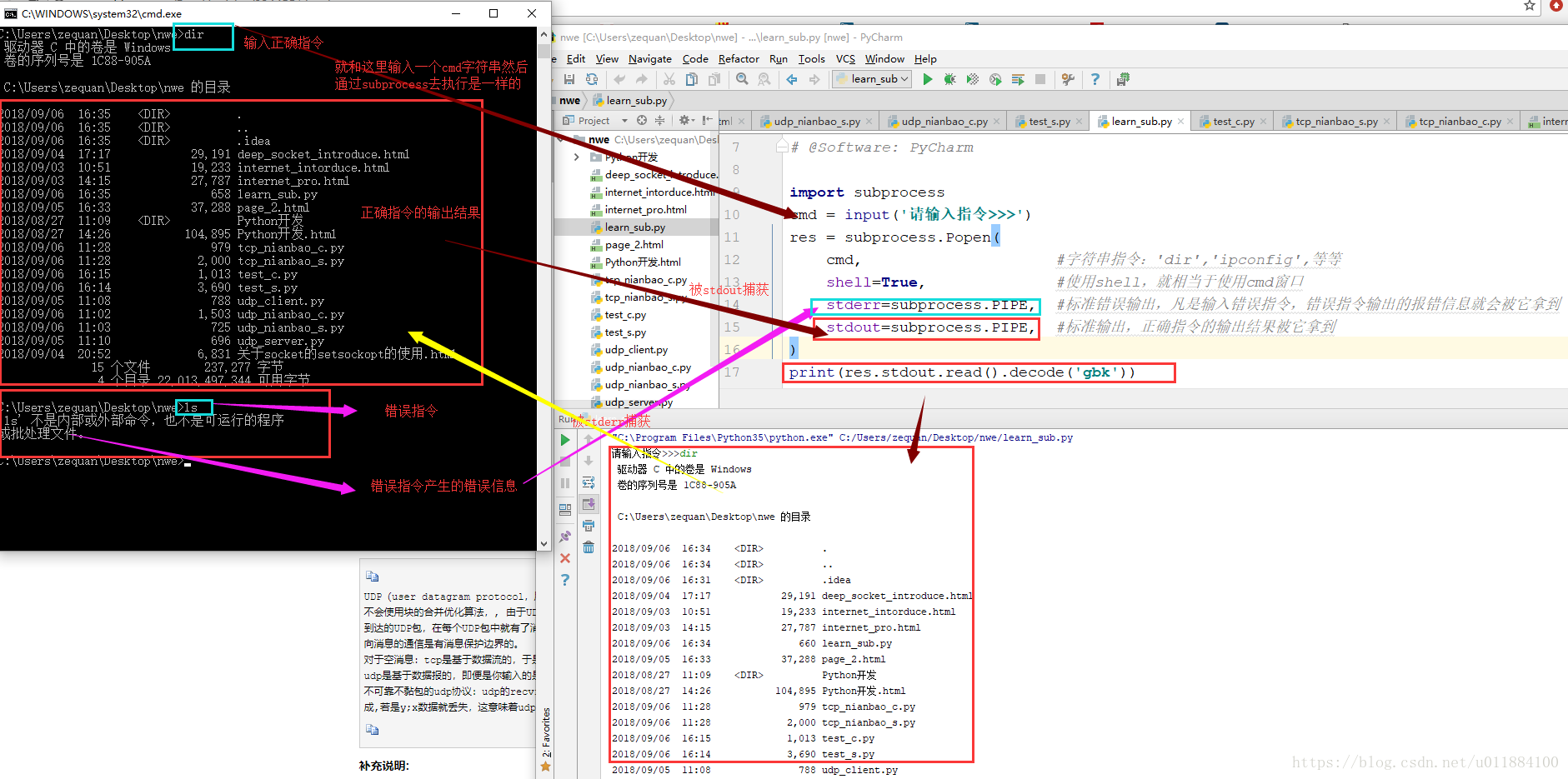Select page_2.html in the project tree
The image size is (1568, 779).
coord(634,245)
